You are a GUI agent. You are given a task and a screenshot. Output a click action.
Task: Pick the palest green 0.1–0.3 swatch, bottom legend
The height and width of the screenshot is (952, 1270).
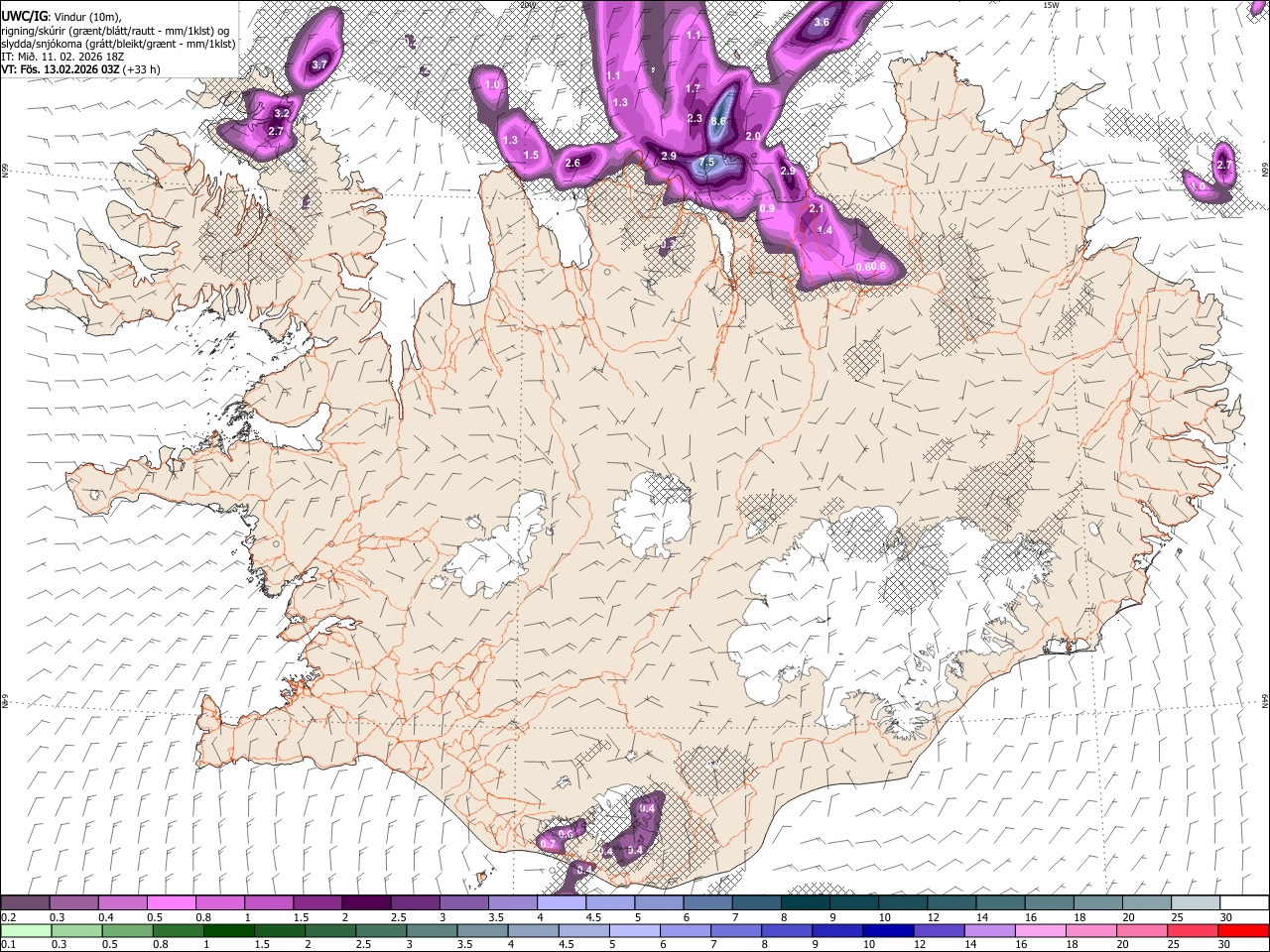tap(26, 930)
